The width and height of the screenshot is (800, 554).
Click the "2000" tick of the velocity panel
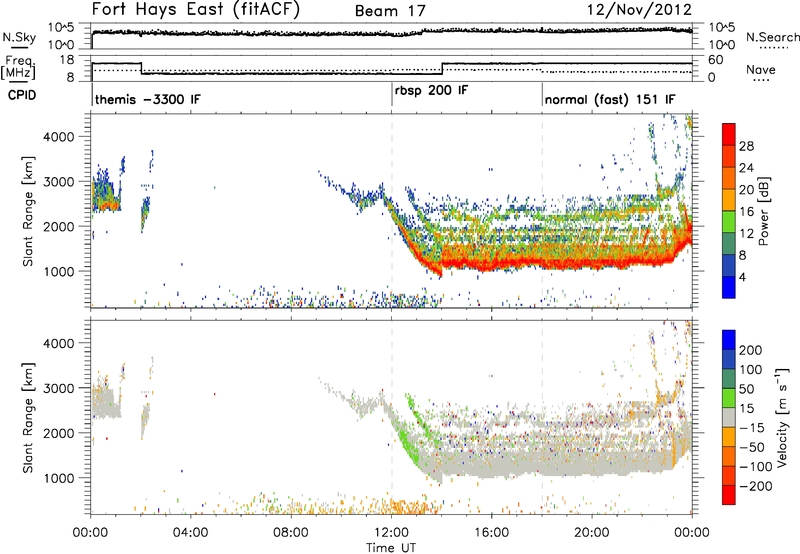(x=59, y=433)
